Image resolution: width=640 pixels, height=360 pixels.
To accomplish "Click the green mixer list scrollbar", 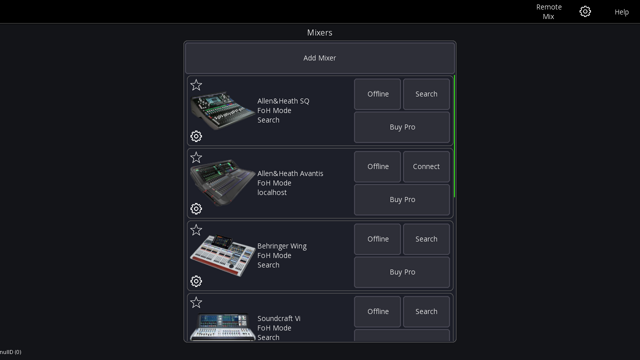I will (x=454, y=136).
